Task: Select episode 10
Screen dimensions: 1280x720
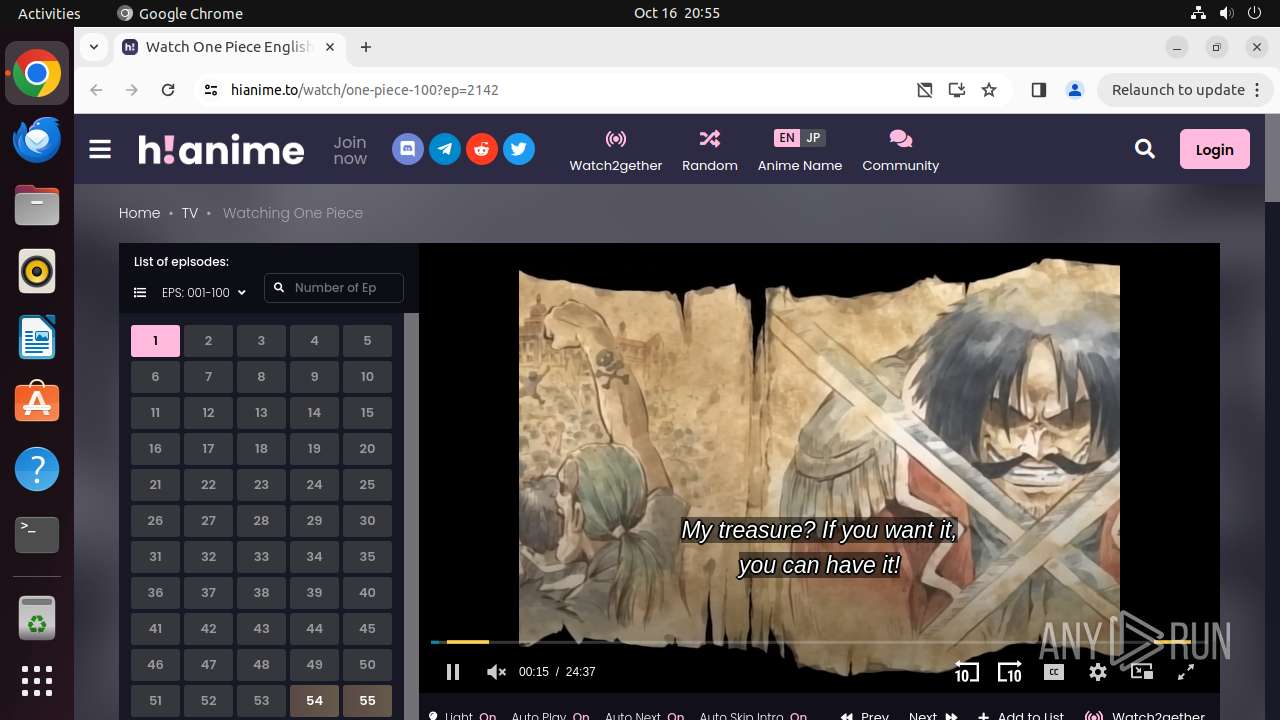Action: coord(367,377)
